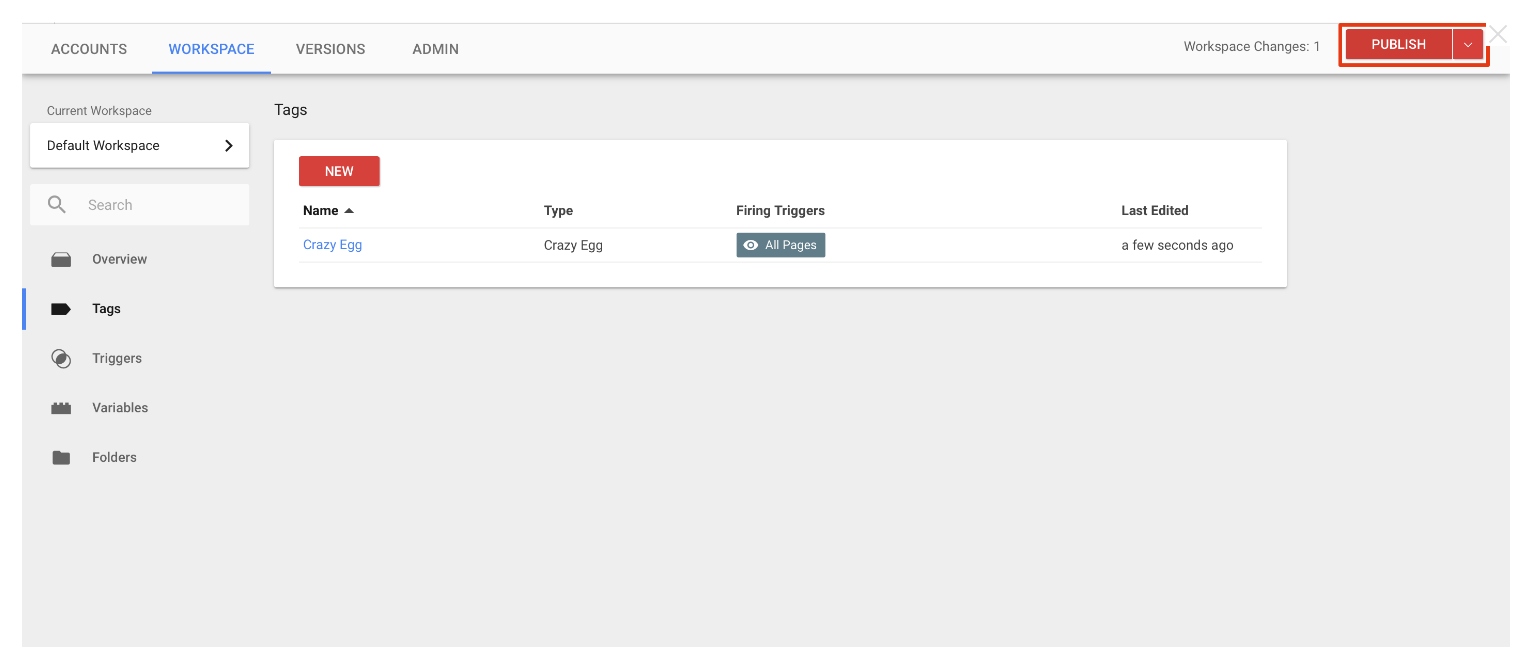Click the Firing Triggers column header
Viewport: 1517px width, 647px height.
[780, 211]
